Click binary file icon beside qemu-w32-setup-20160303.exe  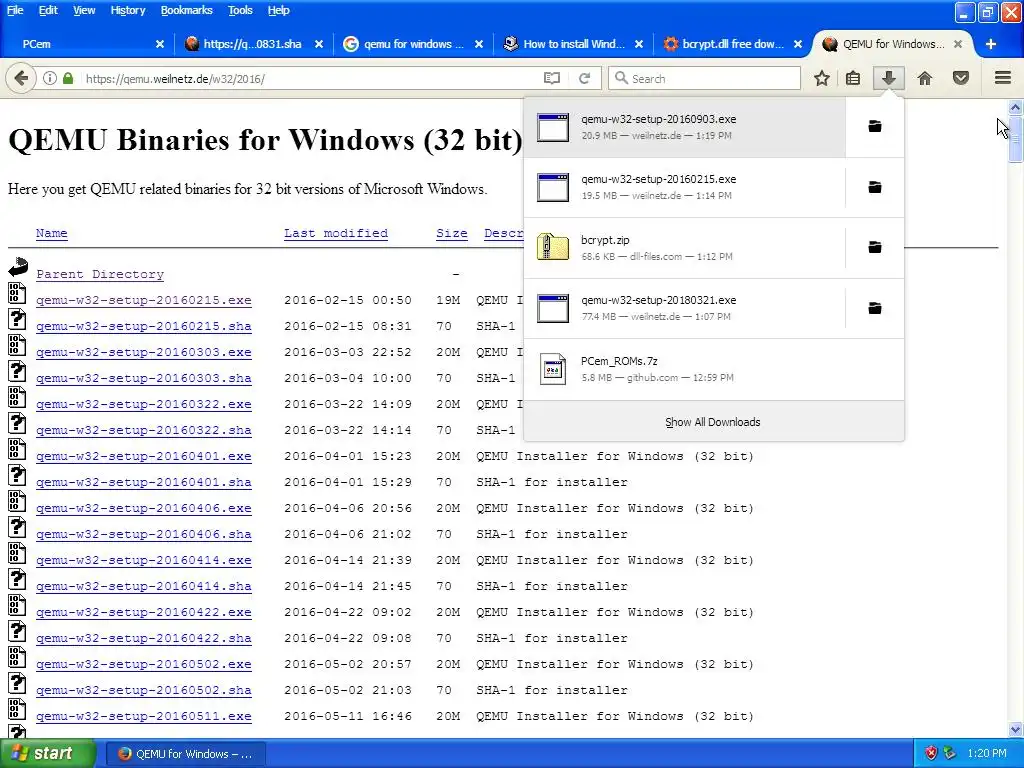[x=17, y=345]
